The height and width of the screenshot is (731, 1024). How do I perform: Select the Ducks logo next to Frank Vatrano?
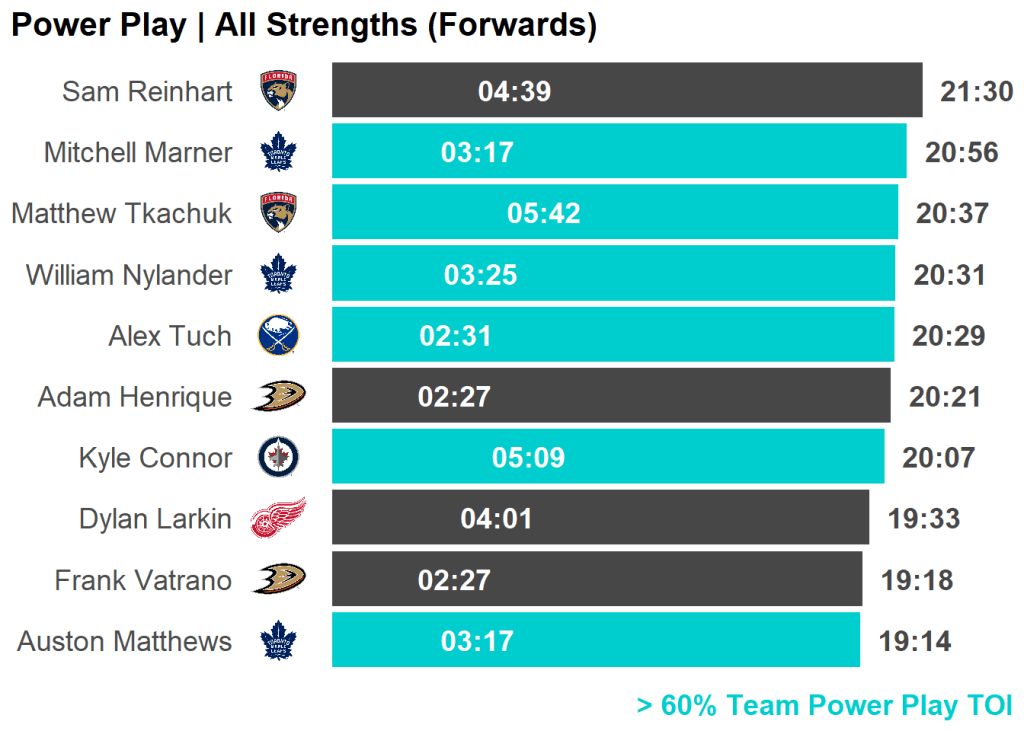coord(279,579)
